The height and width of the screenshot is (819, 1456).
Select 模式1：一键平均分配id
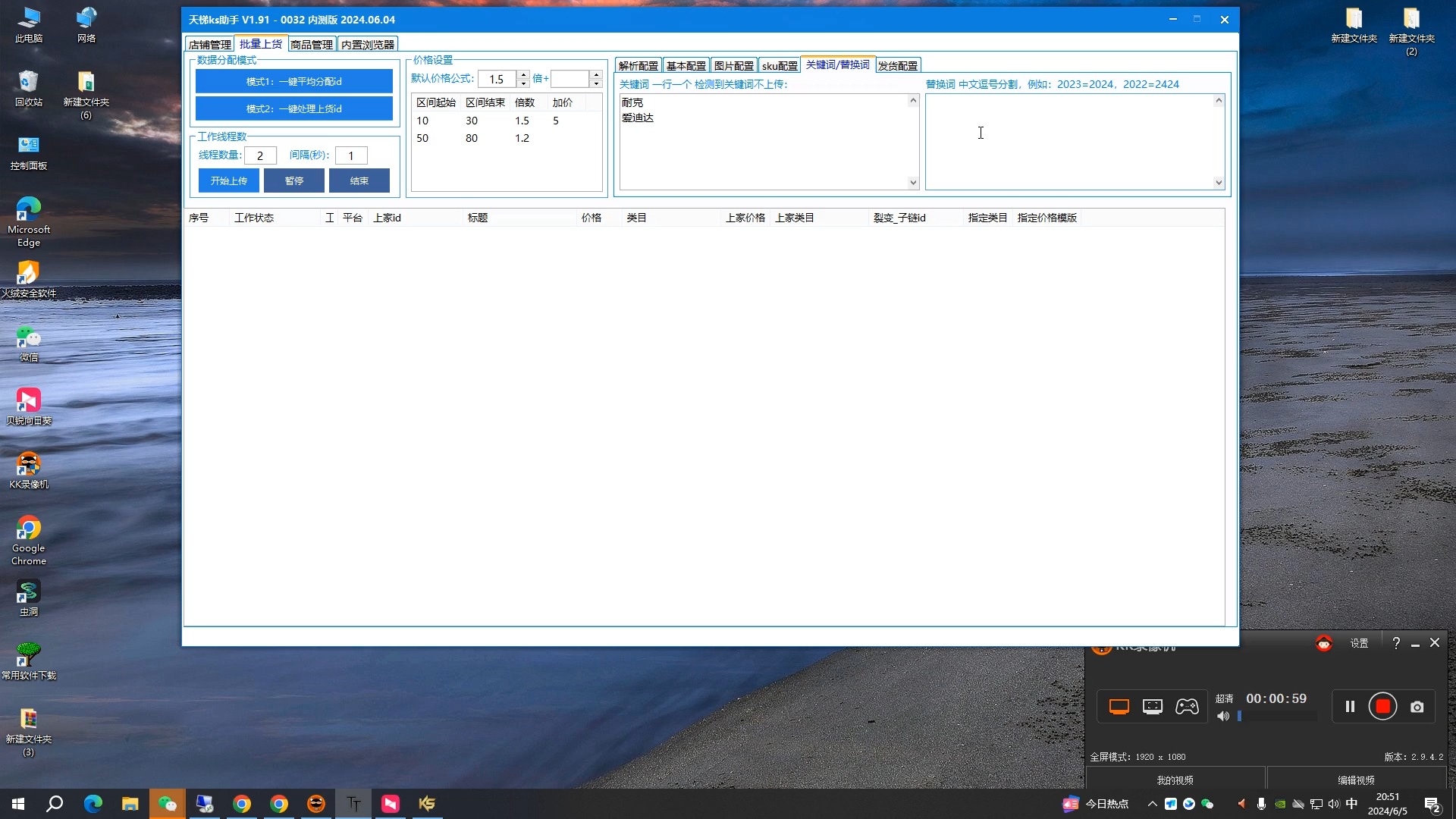click(294, 81)
